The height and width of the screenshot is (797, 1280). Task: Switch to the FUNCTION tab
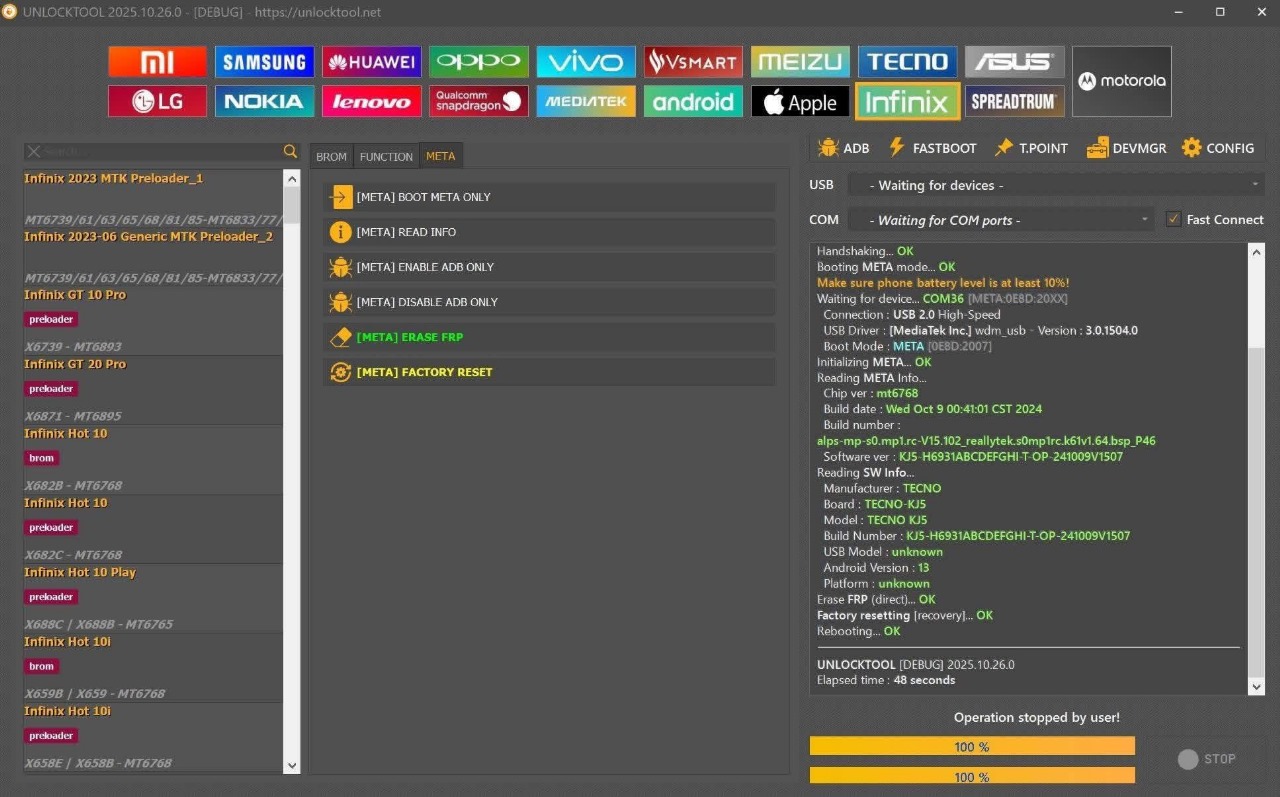386,156
